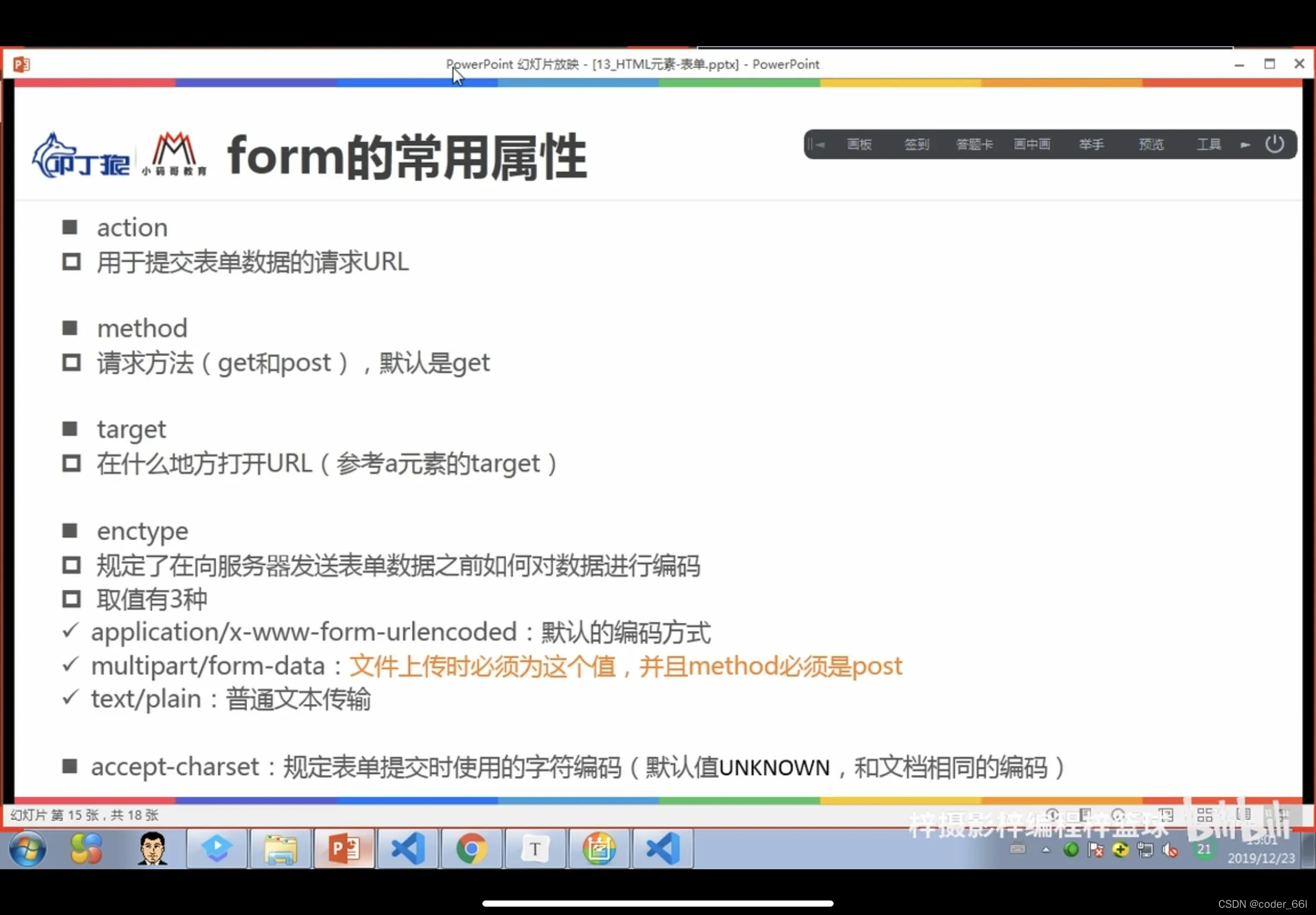Expand floating toolbar with right arrow
Viewport: 1316px width, 915px height.
[x=1245, y=145]
